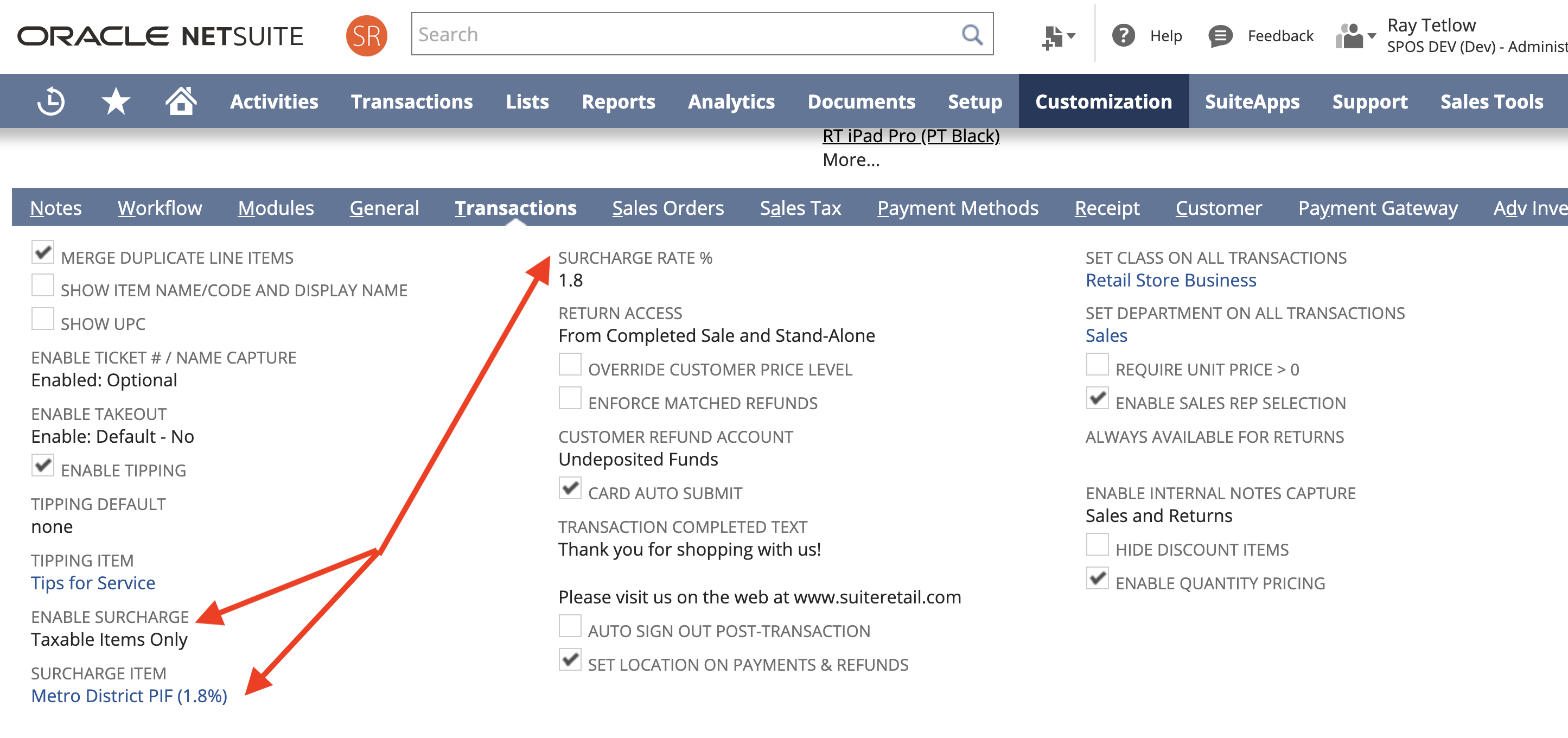This screenshot has width=1568, height=738.
Task: Go to the Home house icon
Action: (181, 101)
